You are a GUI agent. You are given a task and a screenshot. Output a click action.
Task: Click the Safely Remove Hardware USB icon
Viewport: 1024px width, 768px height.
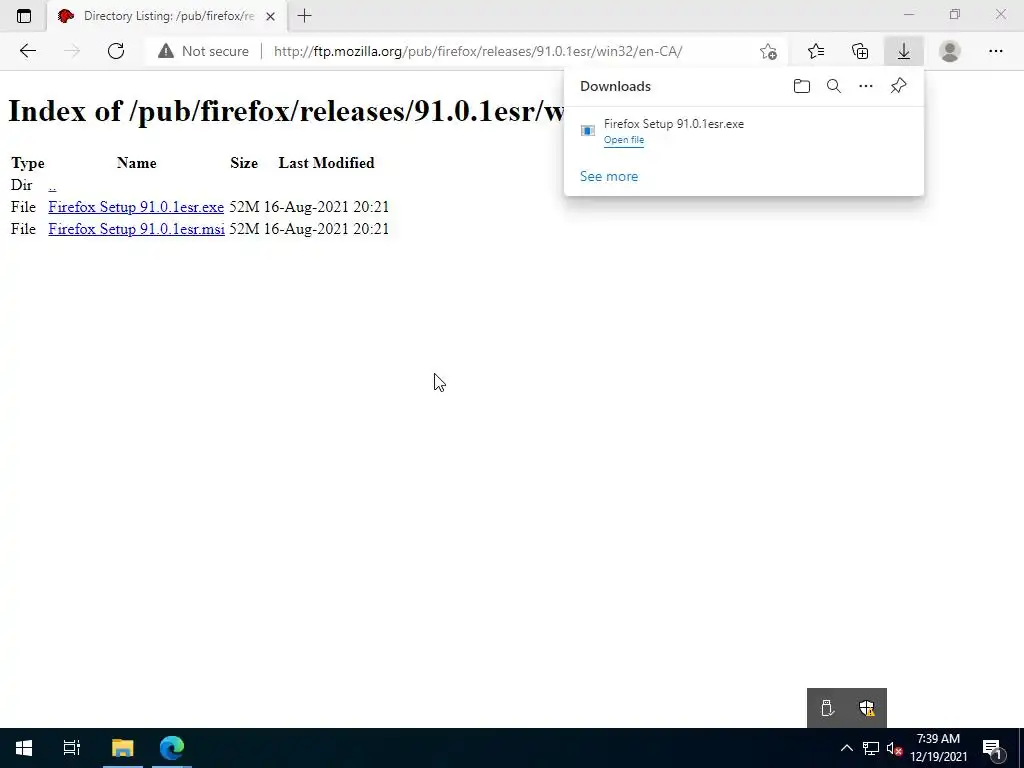(827, 708)
